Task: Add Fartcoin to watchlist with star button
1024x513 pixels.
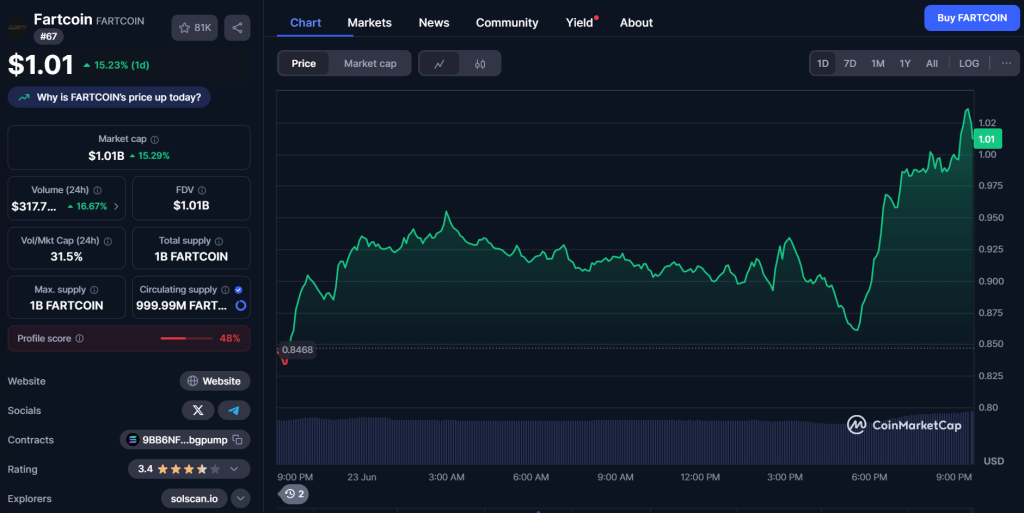Action: coord(195,28)
